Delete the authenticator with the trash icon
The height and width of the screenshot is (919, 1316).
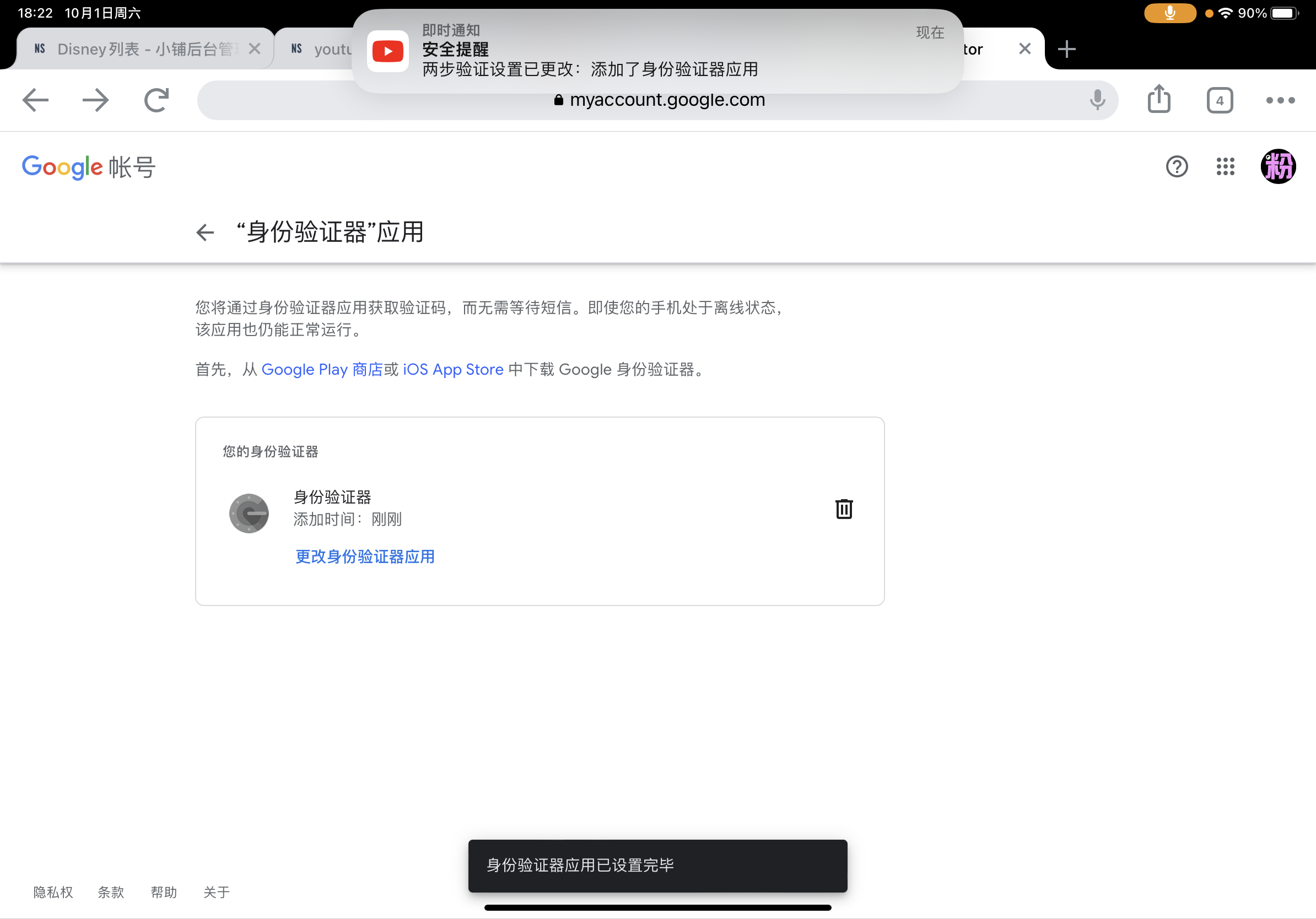click(844, 509)
